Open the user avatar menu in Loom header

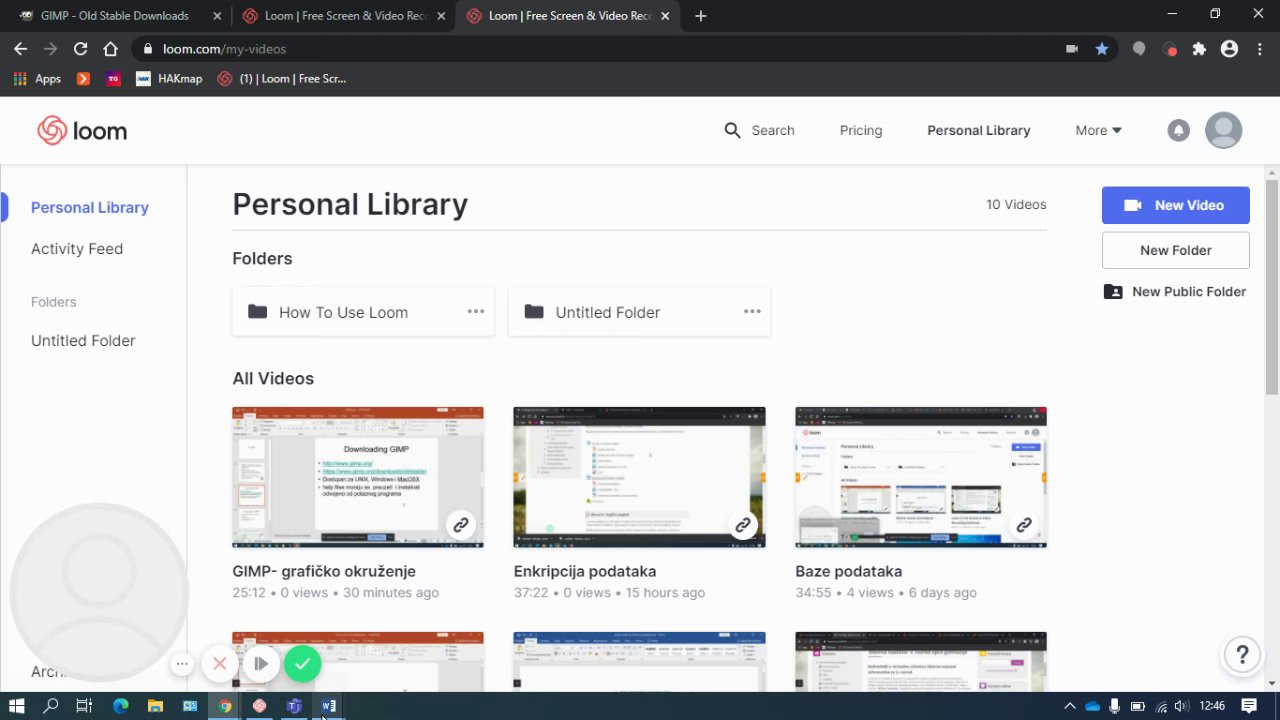tap(1223, 130)
